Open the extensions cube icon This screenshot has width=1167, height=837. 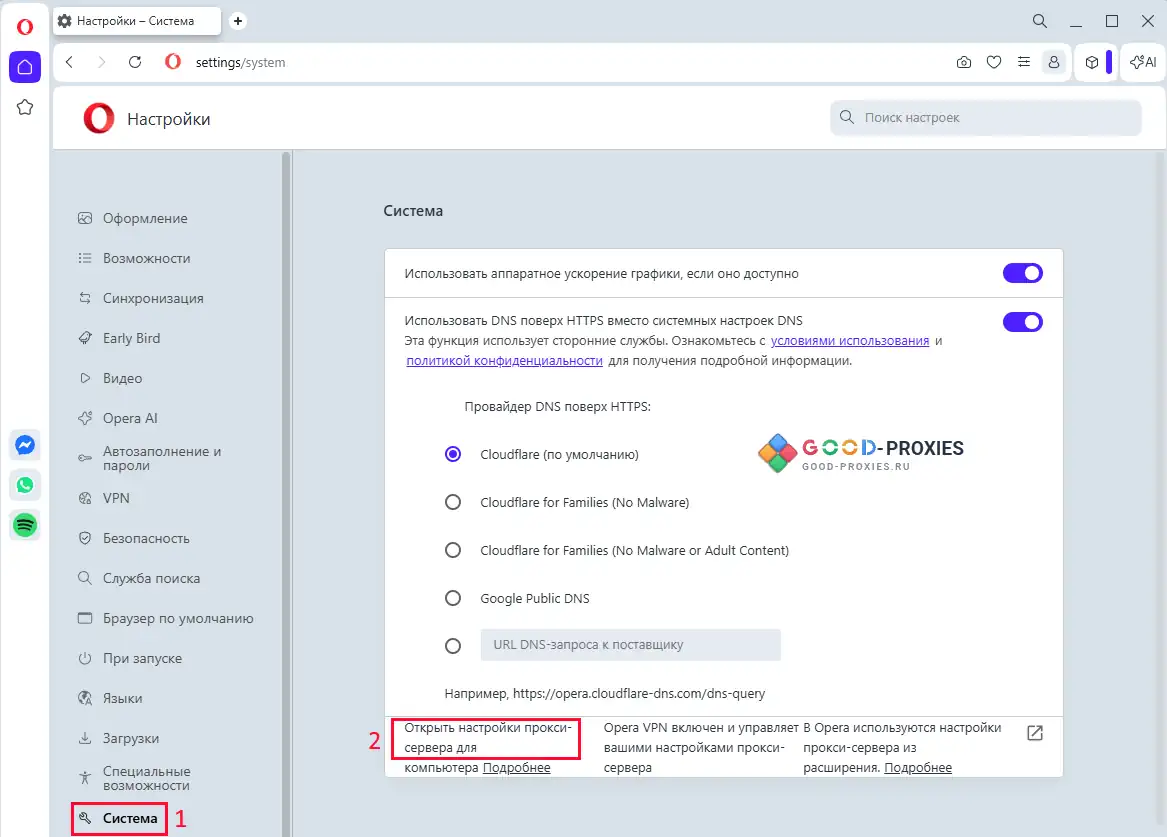point(1092,62)
